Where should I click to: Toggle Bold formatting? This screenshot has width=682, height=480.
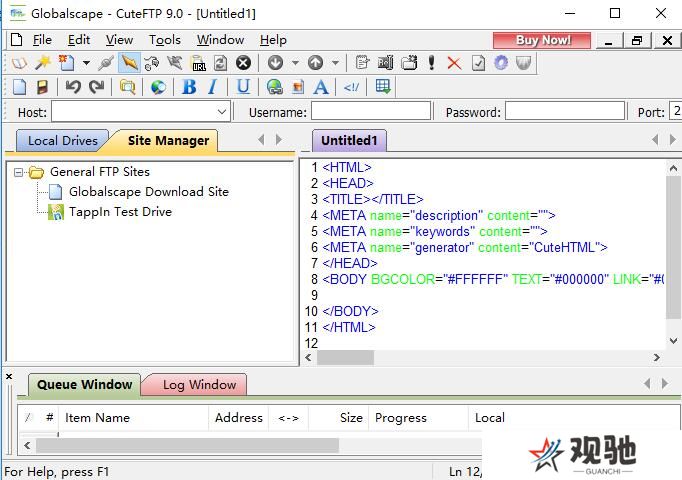[189, 87]
